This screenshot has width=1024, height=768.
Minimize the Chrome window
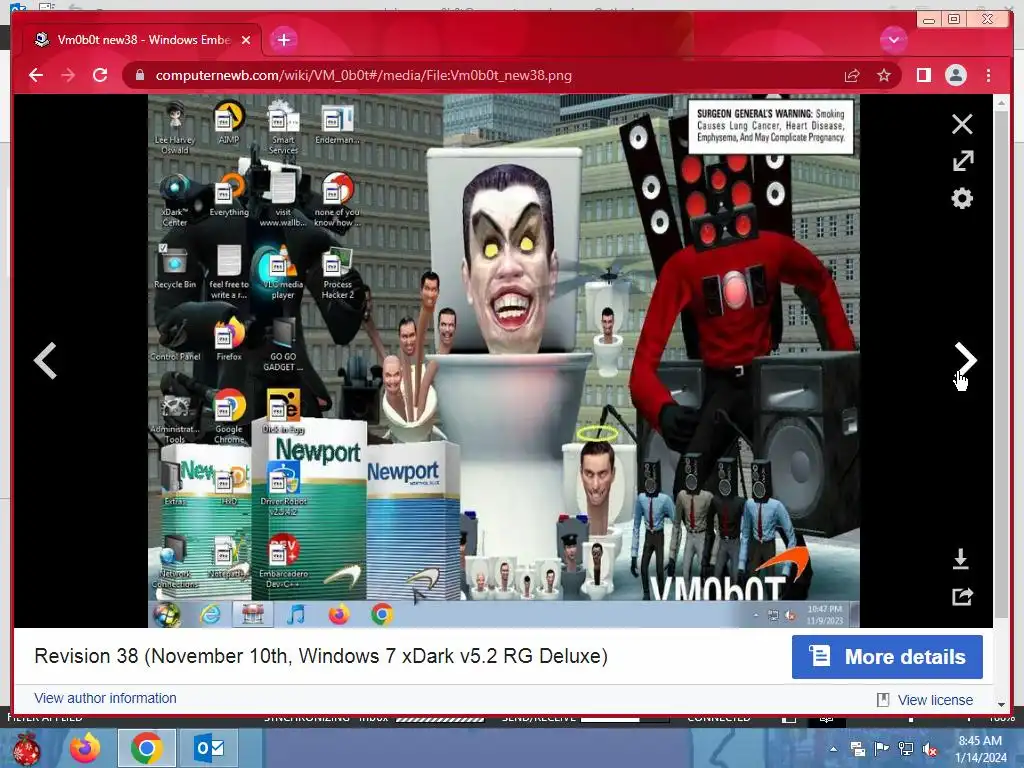[x=928, y=20]
